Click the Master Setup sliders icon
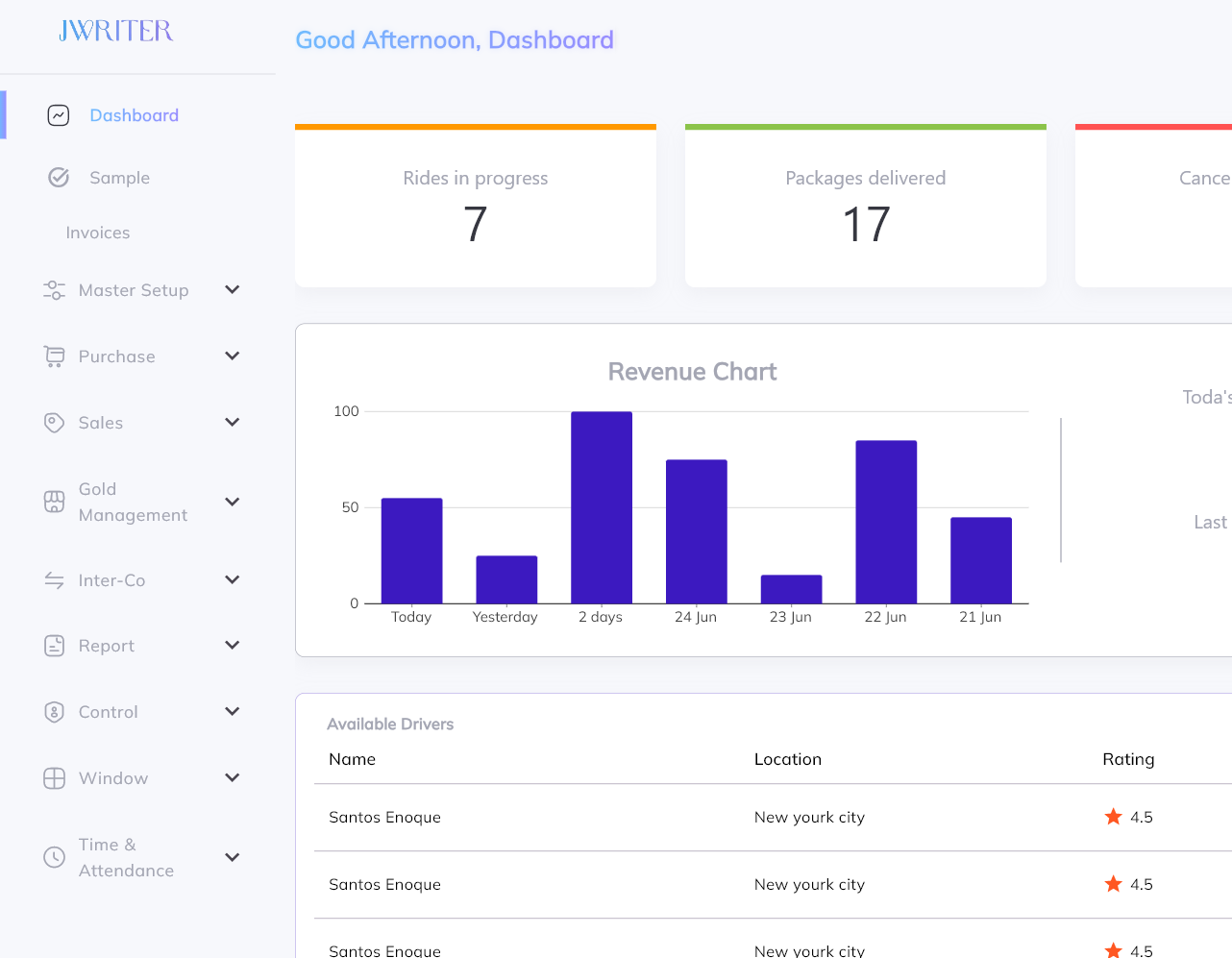Screen dimensions: 1232x958 [x=55, y=290]
